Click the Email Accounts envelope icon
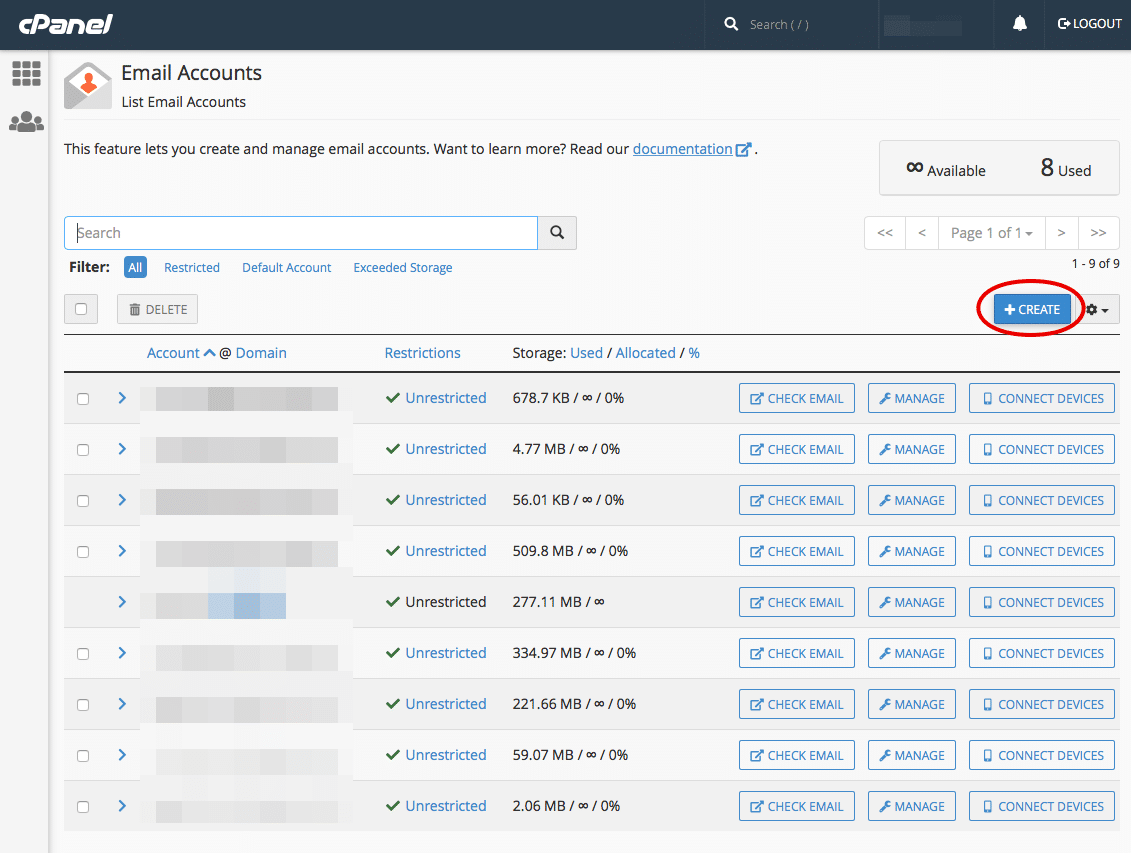Viewport: 1131px width, 853px height. click(88, 86)
